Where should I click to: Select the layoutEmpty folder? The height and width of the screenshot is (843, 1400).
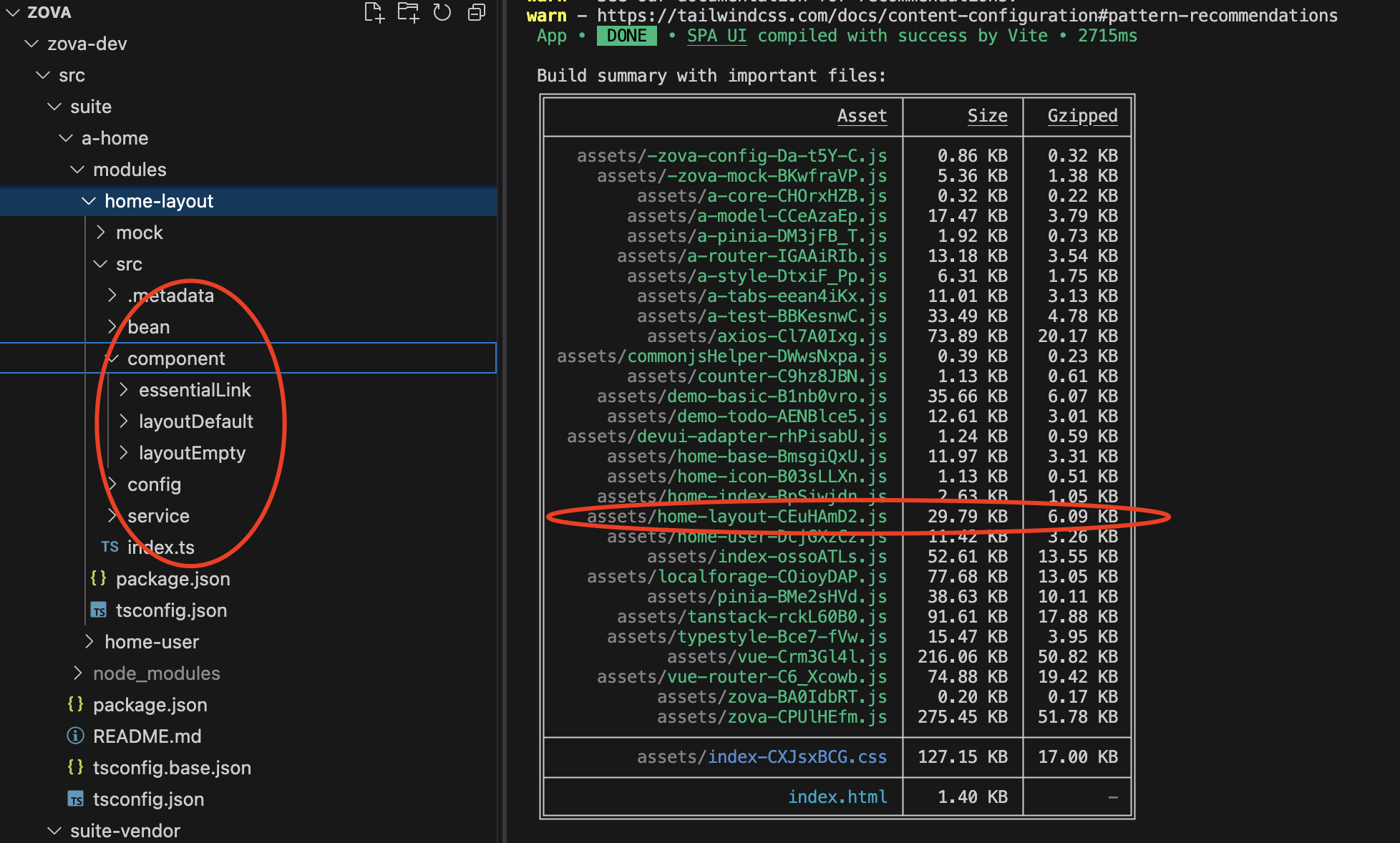(x=192, y=453)
